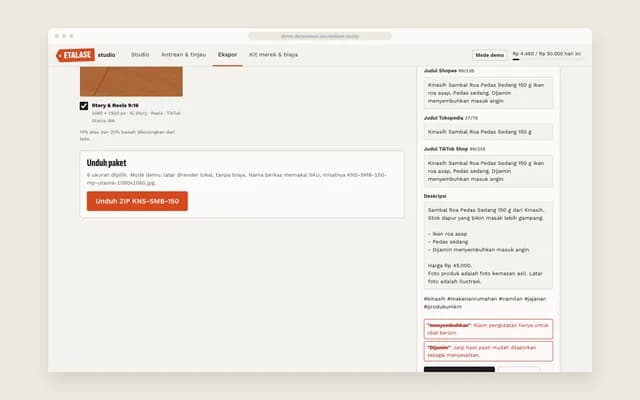
Task: Click the black button below the warnings
Action: click(459, 369)
